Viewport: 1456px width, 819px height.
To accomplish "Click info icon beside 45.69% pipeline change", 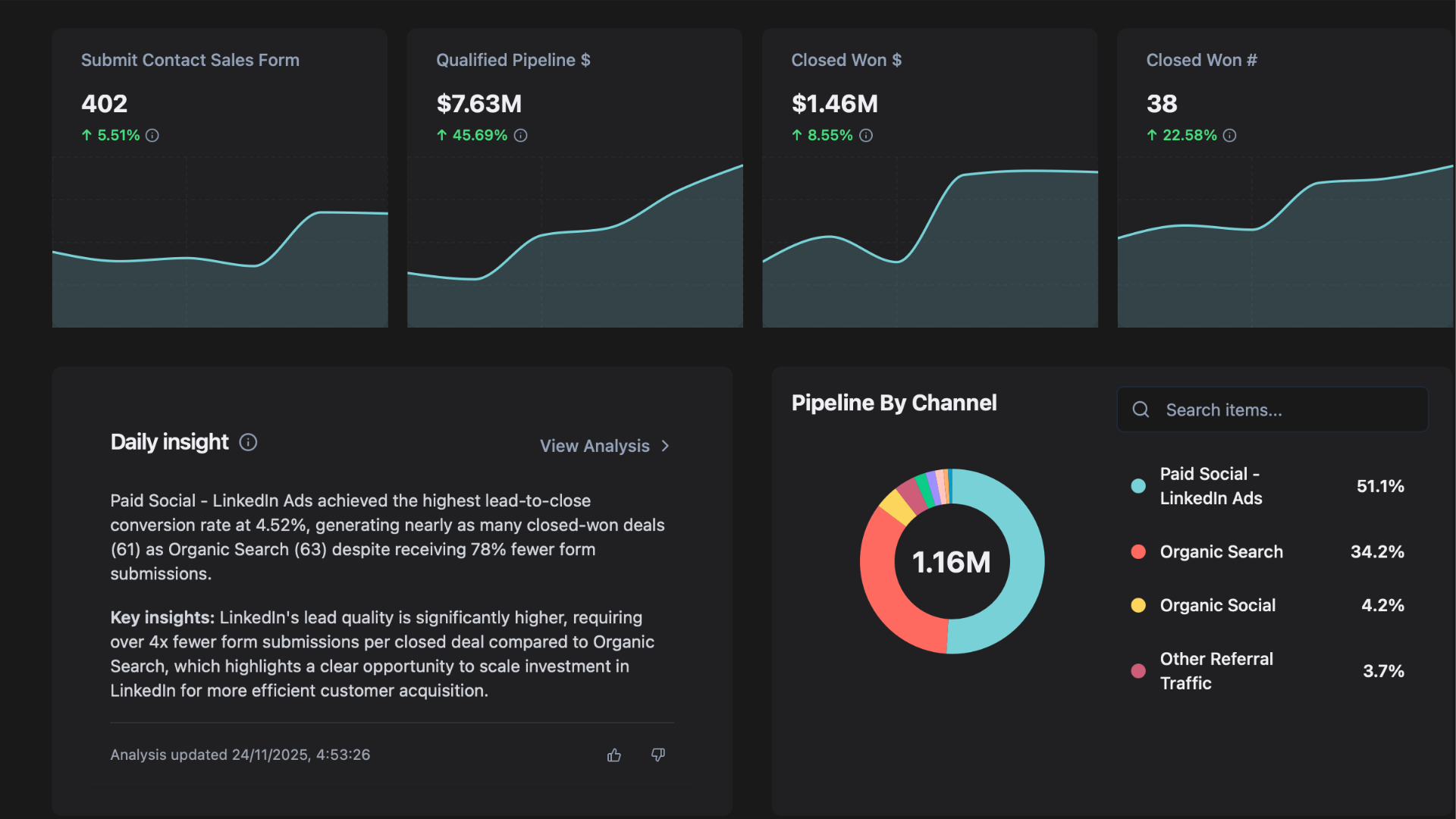I will pos(520,136).
